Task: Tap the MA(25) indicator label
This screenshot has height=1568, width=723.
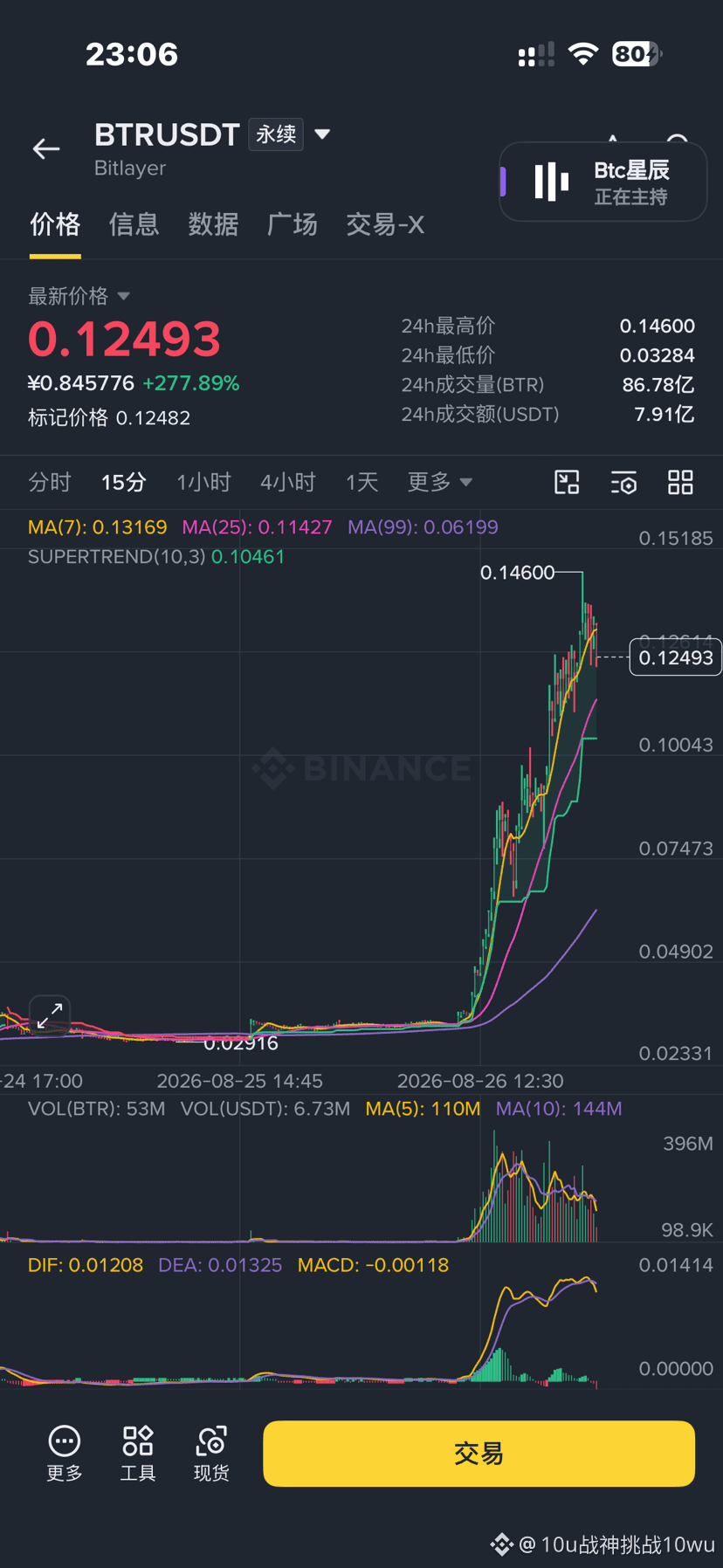Action: pyautogui.click(x=257, y=527)
